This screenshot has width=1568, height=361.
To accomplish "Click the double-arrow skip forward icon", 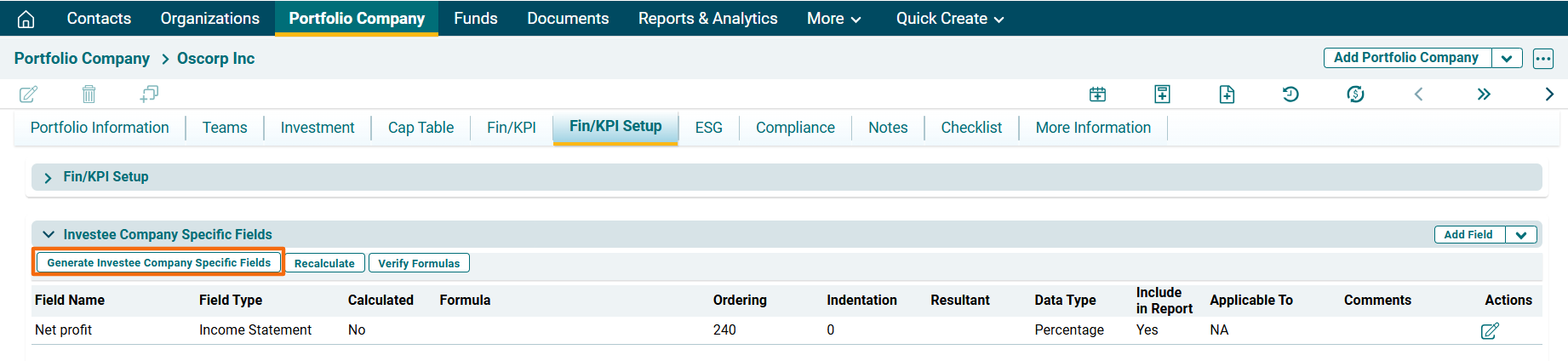I will click(1484, 95).
